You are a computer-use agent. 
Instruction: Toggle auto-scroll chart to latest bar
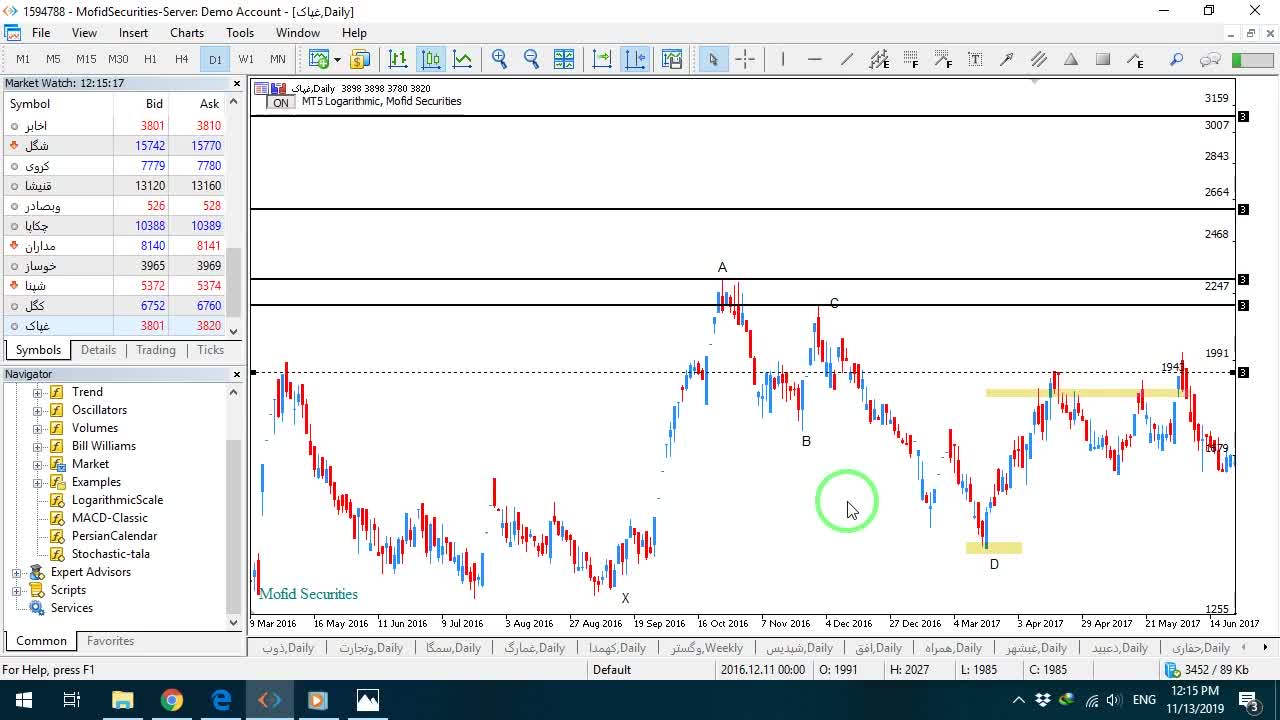[602, 59]
